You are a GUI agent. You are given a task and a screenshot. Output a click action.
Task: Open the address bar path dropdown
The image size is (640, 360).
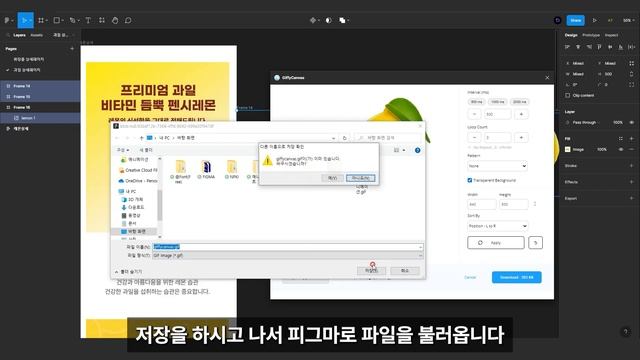click(333, 138)
